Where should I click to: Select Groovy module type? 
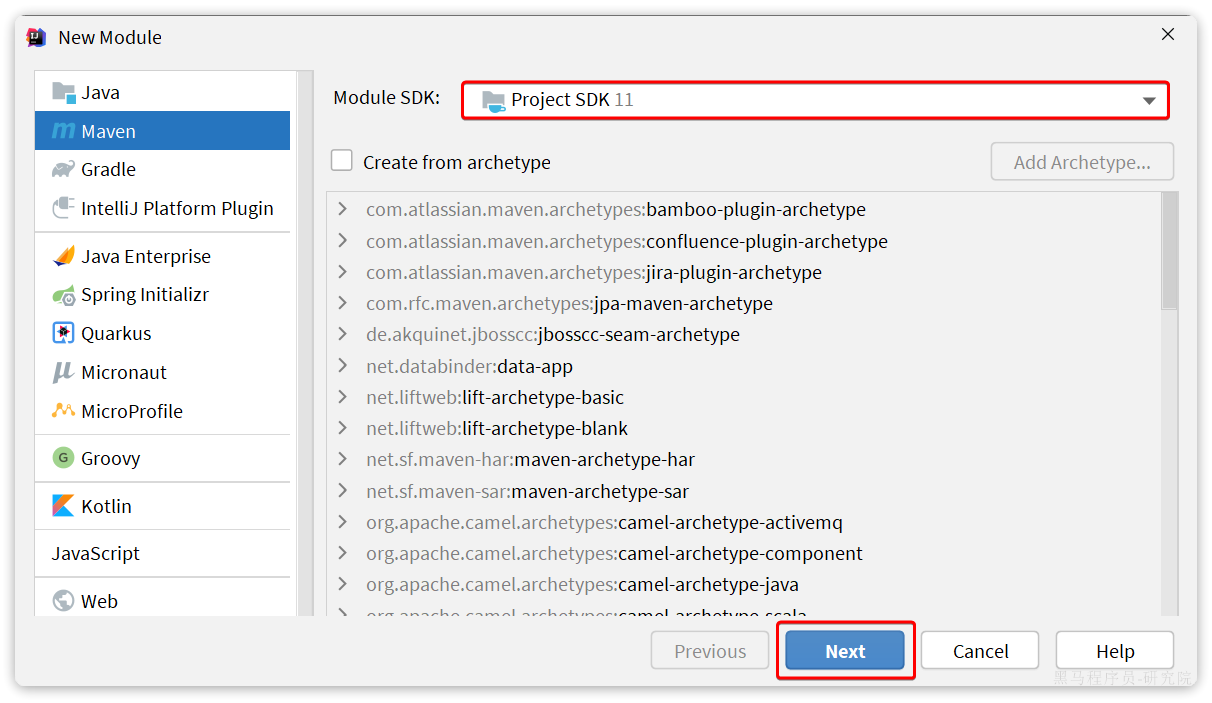(x=163, y=458)
